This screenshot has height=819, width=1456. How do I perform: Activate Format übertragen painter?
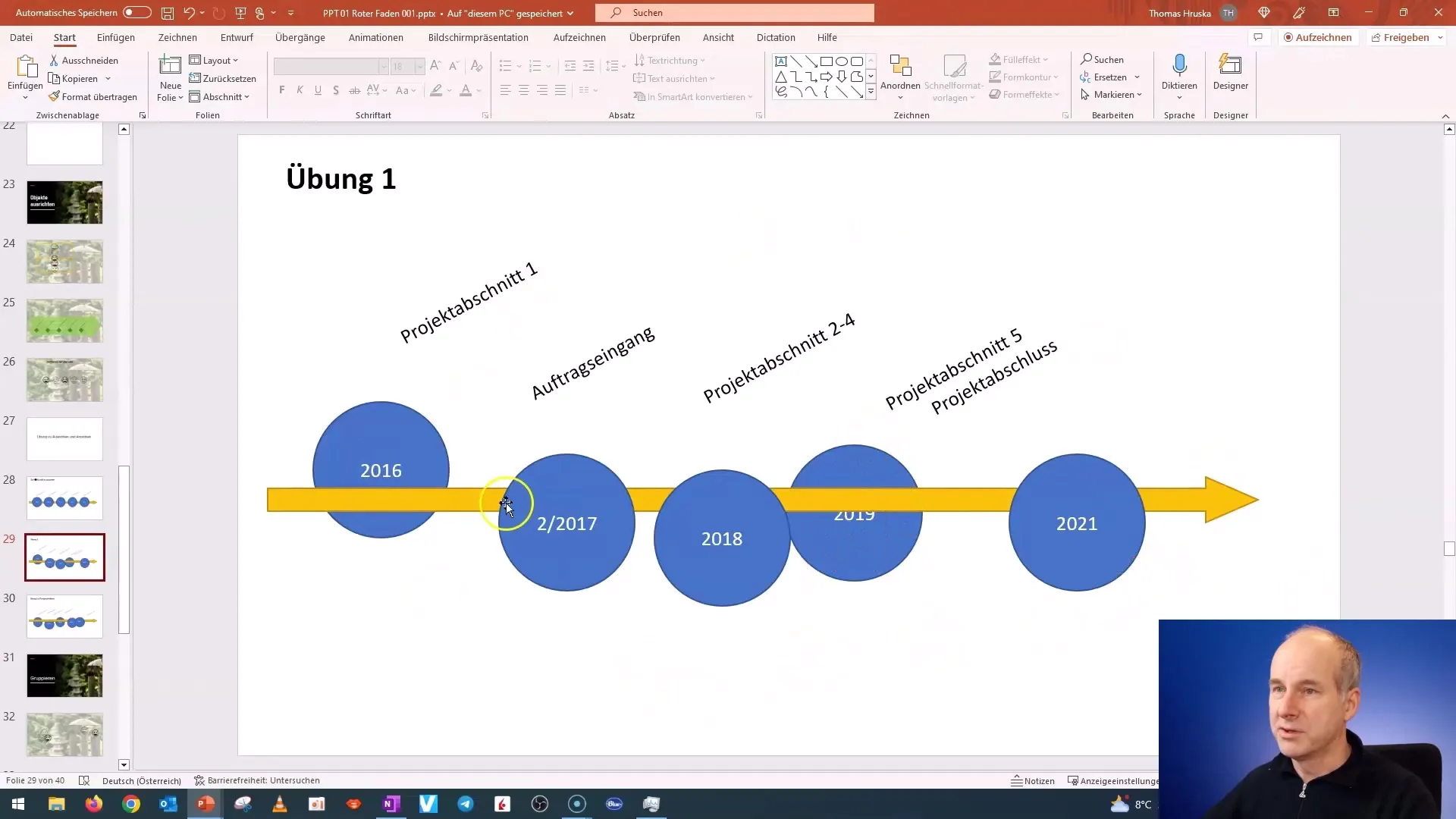point(93,96)
